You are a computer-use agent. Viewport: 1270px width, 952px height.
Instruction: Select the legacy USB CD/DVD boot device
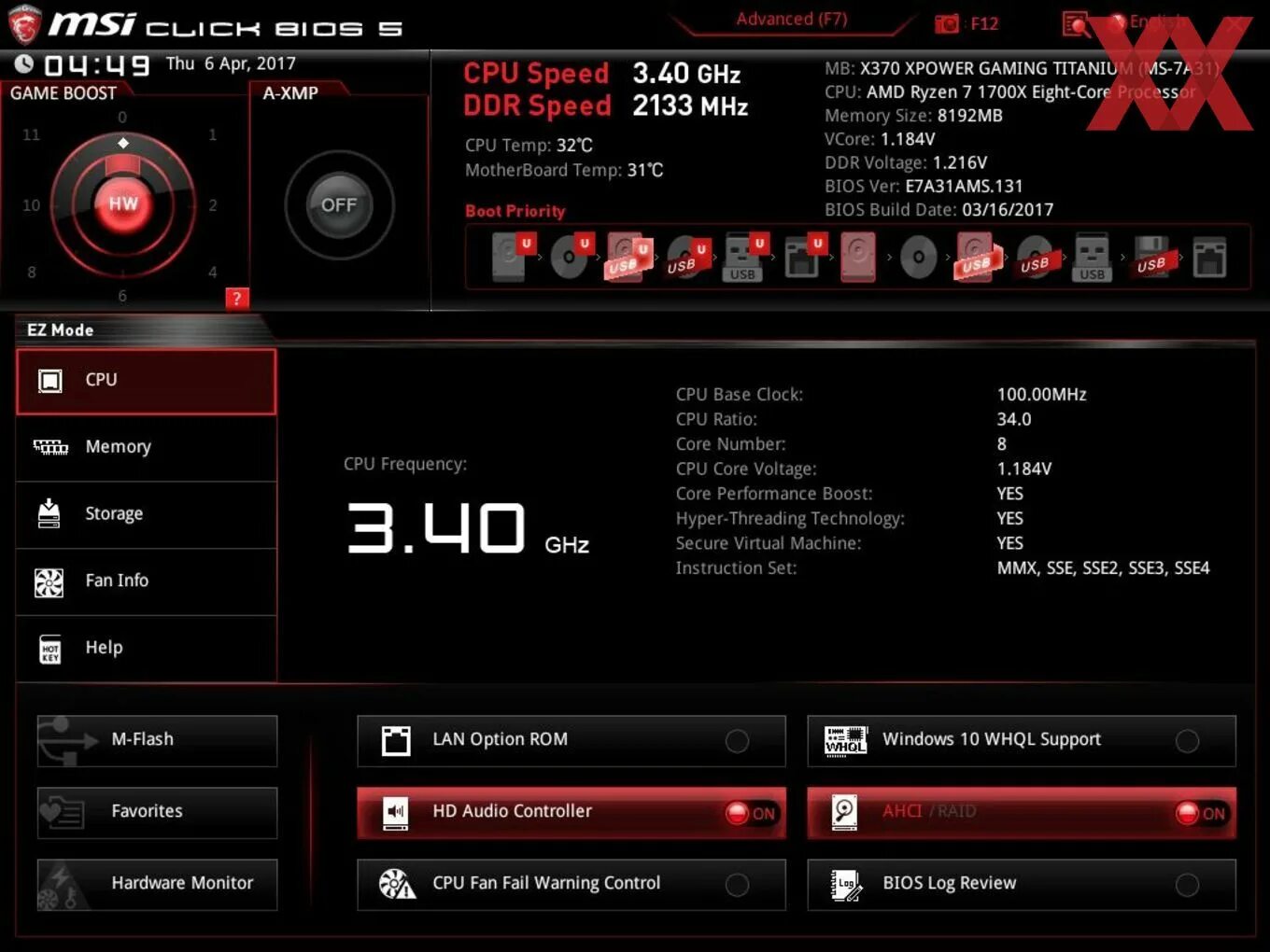[x=1035, y=259]
